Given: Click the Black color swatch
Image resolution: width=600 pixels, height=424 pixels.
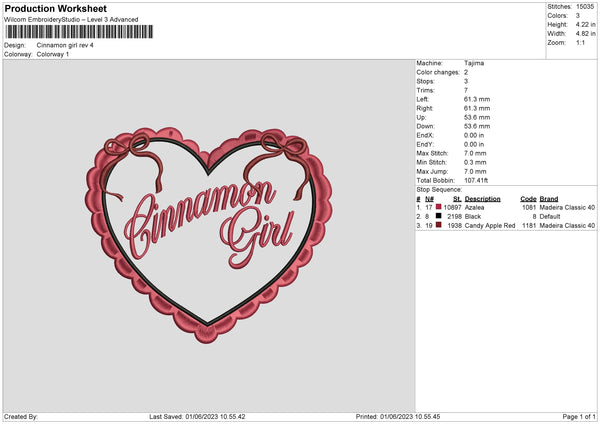Looking at the screenshot, I should point(439,216).
